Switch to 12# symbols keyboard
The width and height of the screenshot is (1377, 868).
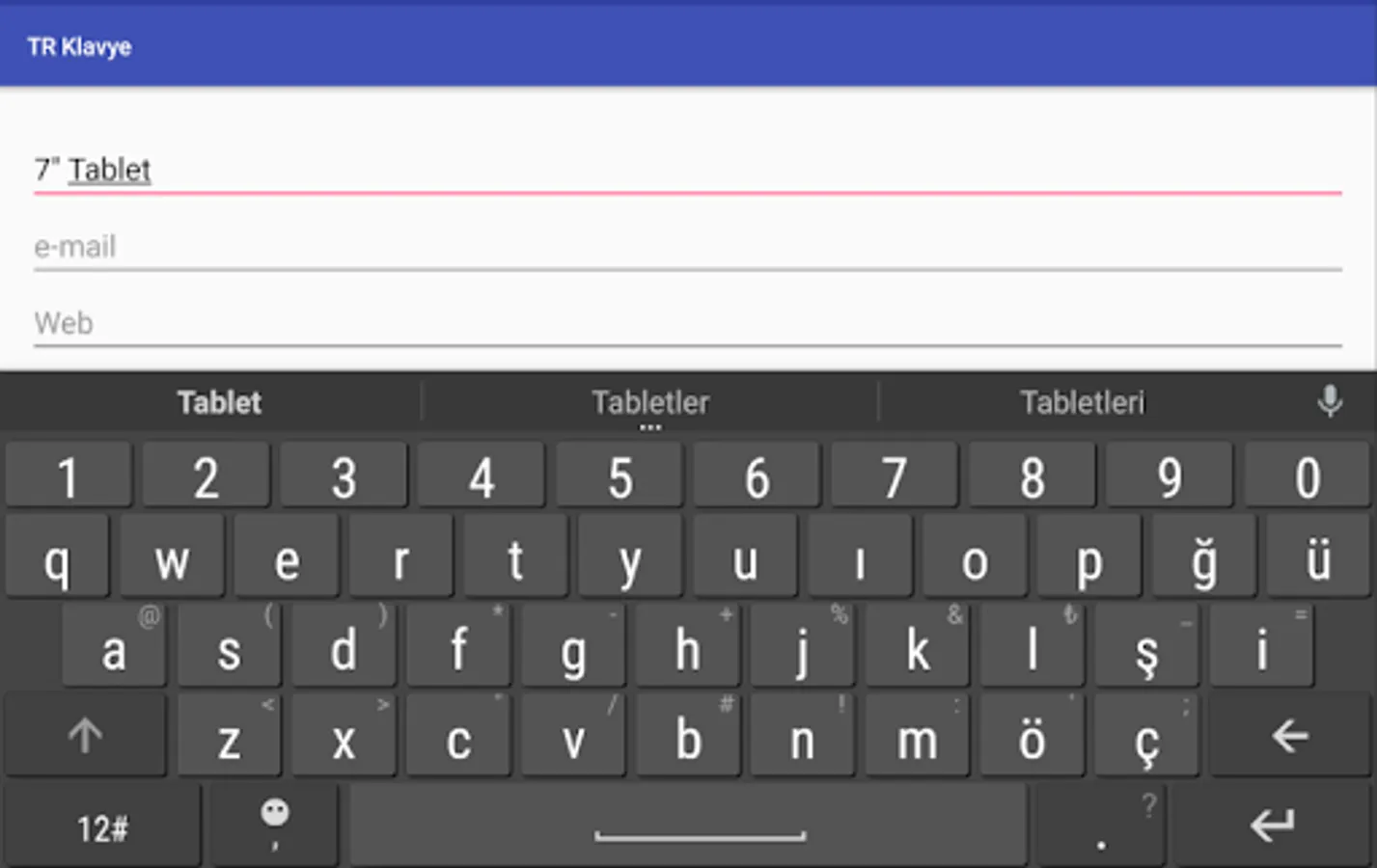[102, 827]
